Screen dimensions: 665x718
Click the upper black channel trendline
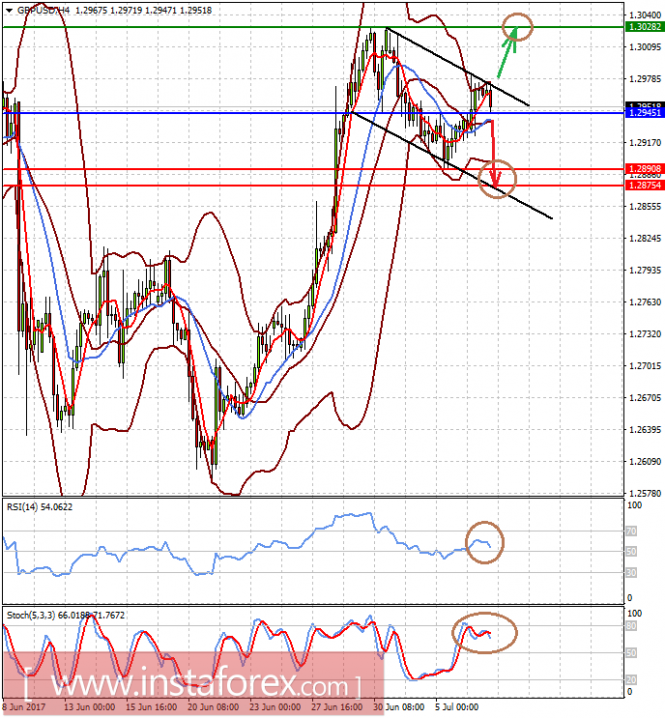458,67
